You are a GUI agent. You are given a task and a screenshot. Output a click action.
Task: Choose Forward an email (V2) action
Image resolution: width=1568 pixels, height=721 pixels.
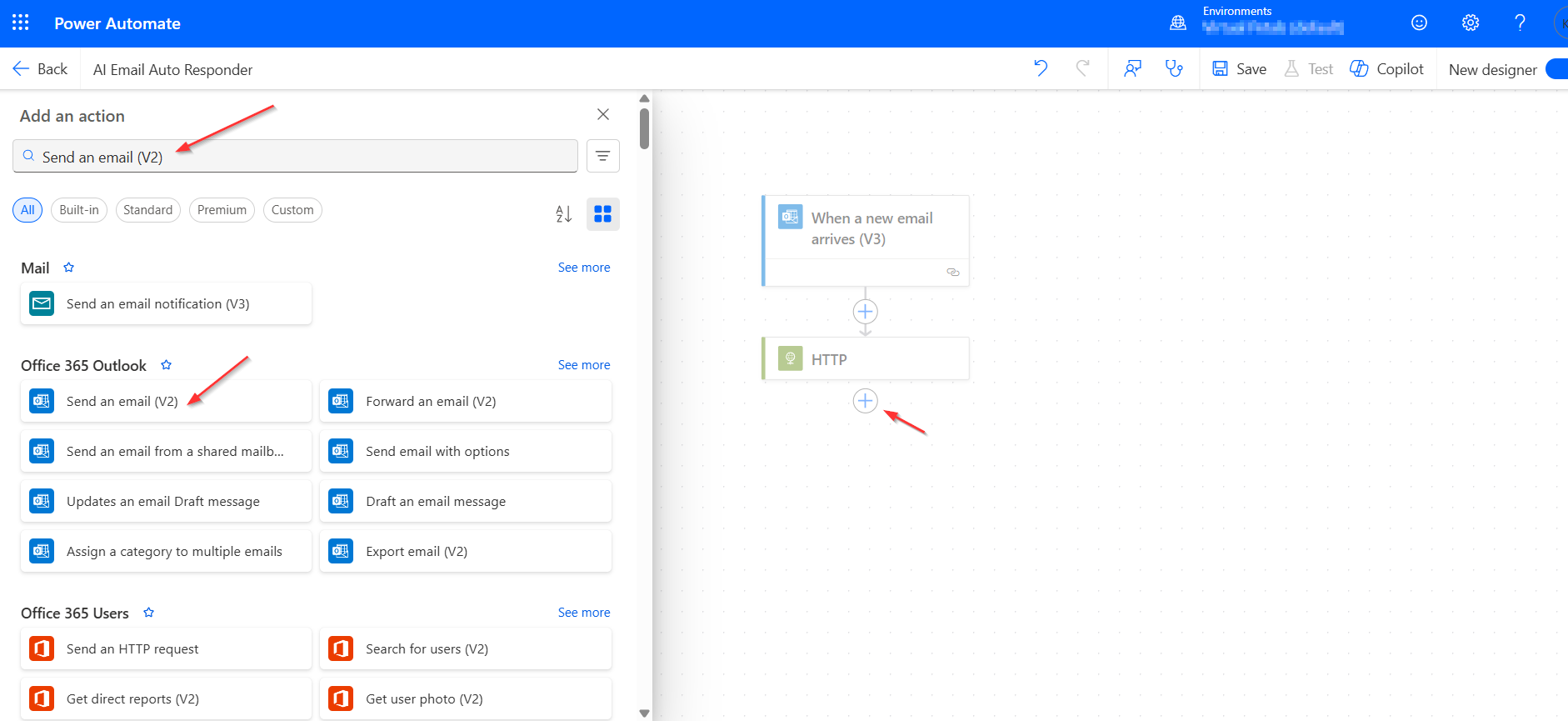pyautogui.click(x=466, y=401)
